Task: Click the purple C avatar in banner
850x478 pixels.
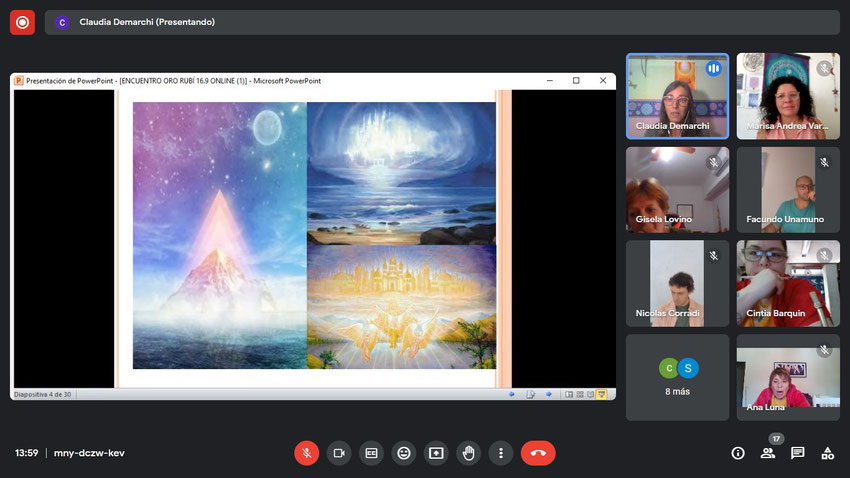Action: click(62, 22)
